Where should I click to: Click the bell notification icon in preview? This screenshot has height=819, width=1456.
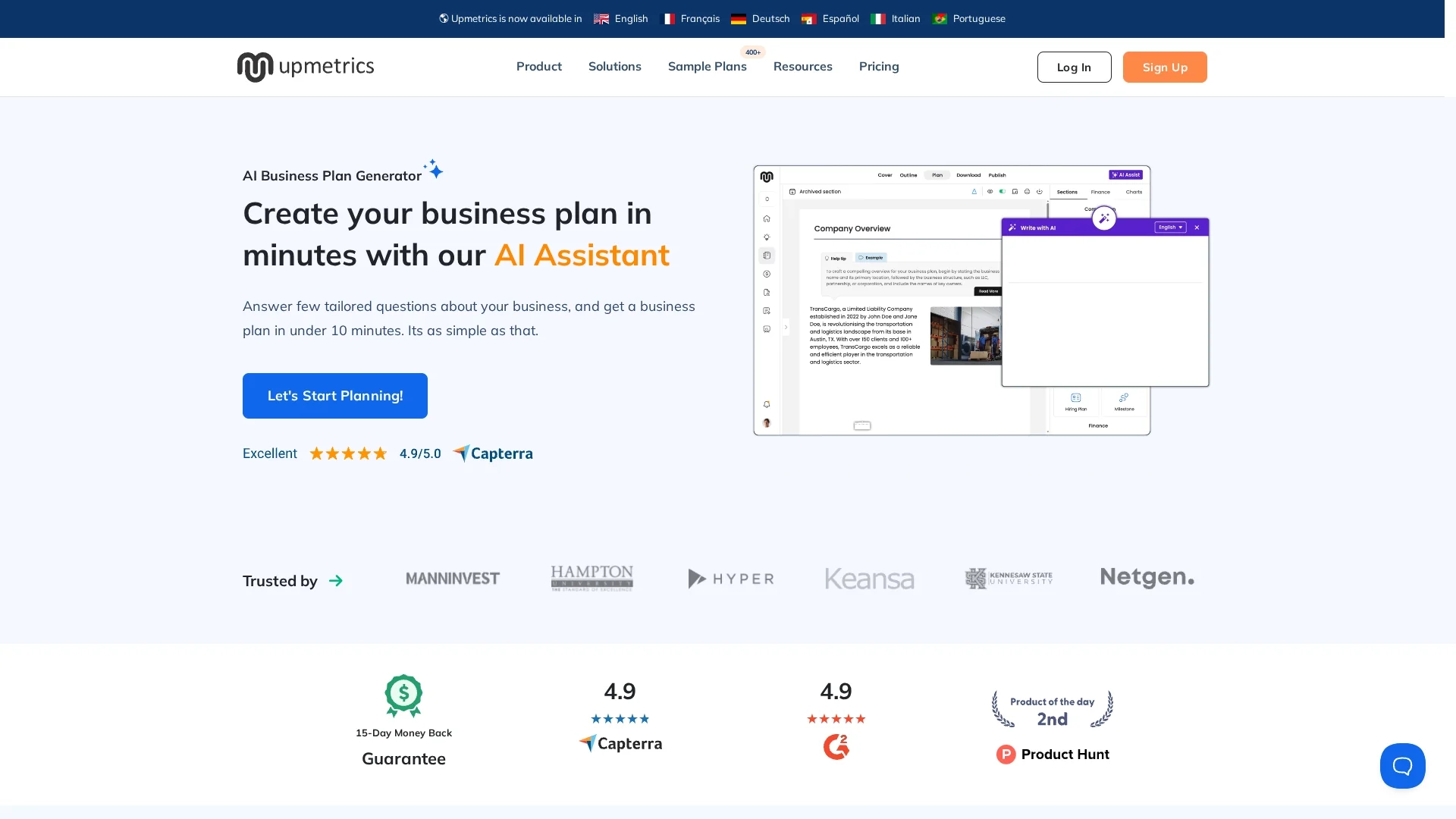pyautogui.click(x=767, y=404)
